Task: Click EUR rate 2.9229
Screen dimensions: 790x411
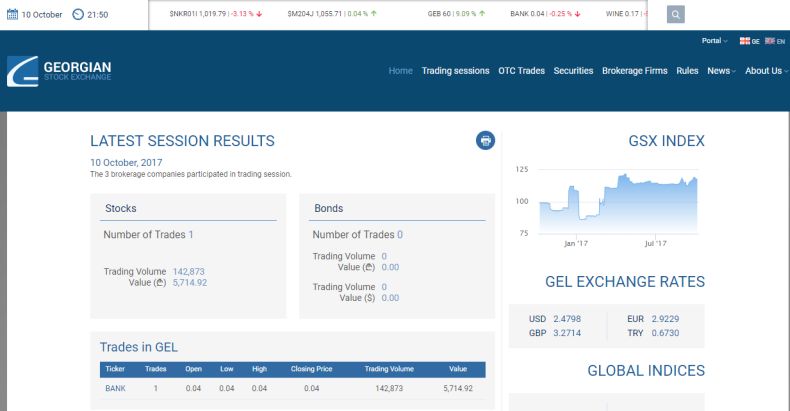Action: (x=665, y=319)
